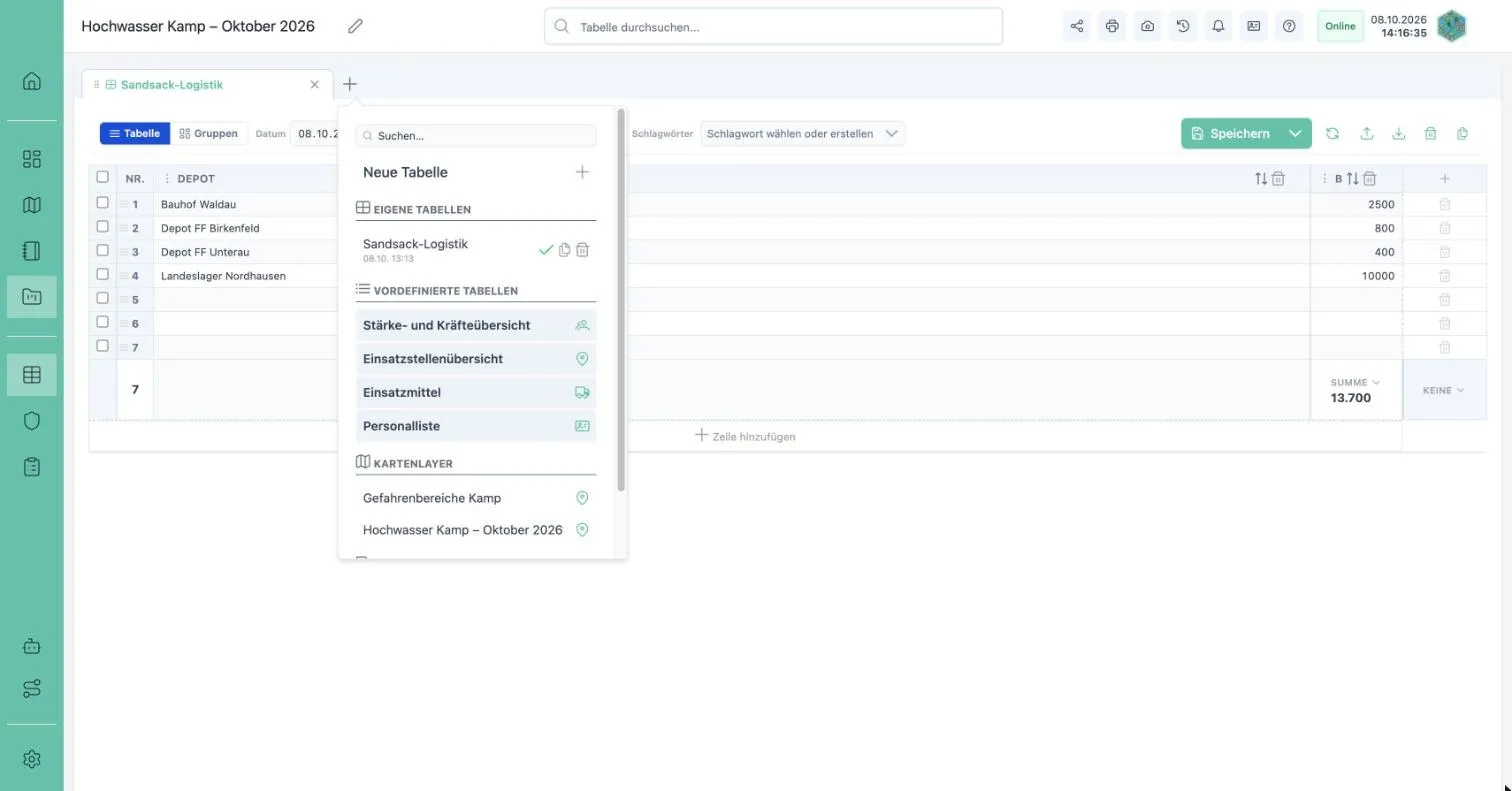Open the history icon in header
The width and height of the screenshot is (1512, 791).
click(1183, 26)
